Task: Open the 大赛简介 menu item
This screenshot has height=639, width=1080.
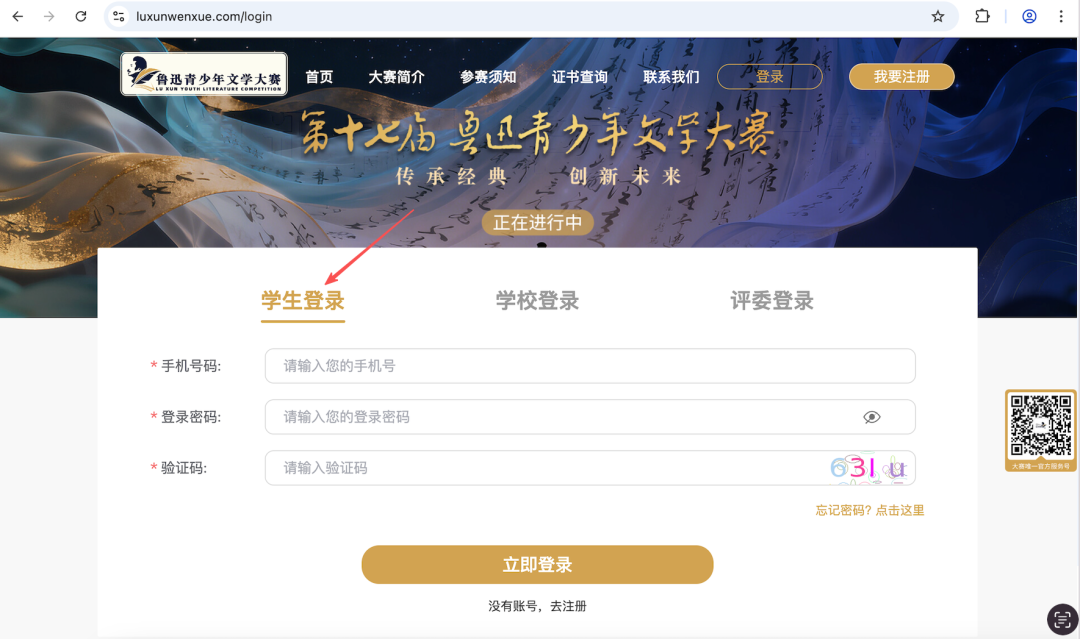Action: [x=396, y=77]
